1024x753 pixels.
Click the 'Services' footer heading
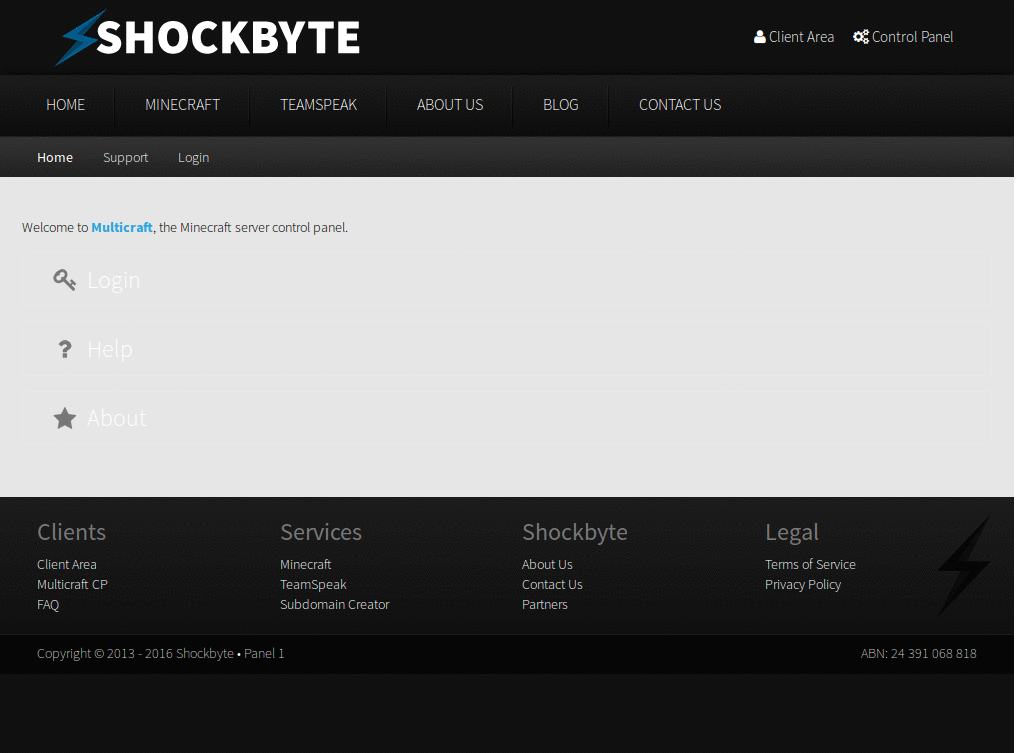pos(321,532)
